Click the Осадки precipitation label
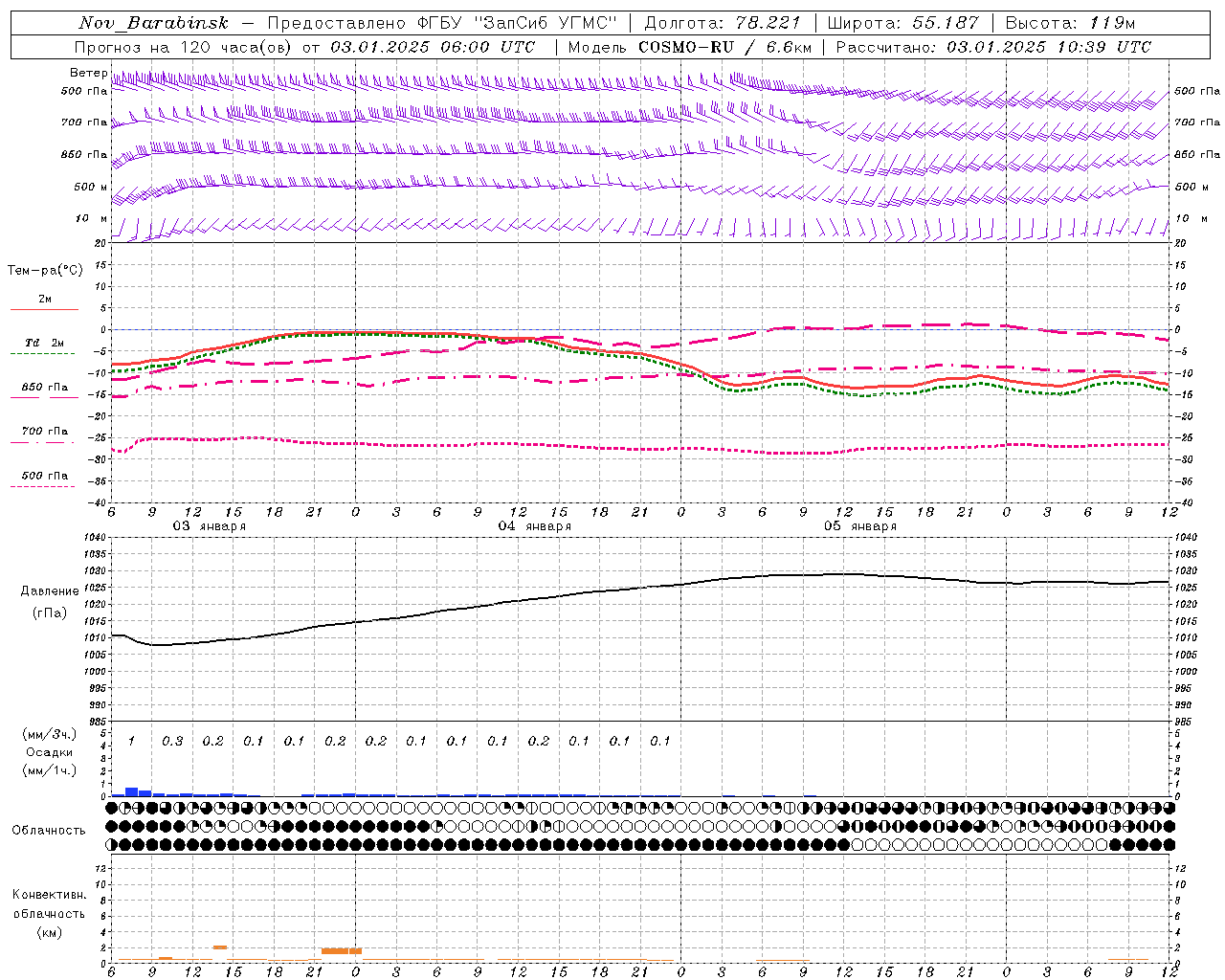Screen dimensions: 1225x980 click(50, 752)
